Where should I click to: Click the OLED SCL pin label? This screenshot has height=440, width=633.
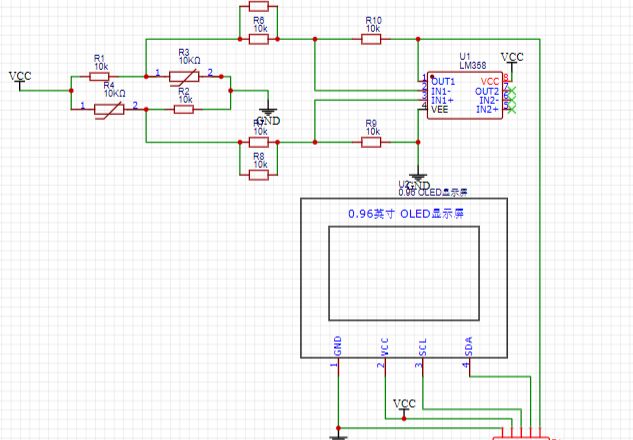click(x=422, y=347)
